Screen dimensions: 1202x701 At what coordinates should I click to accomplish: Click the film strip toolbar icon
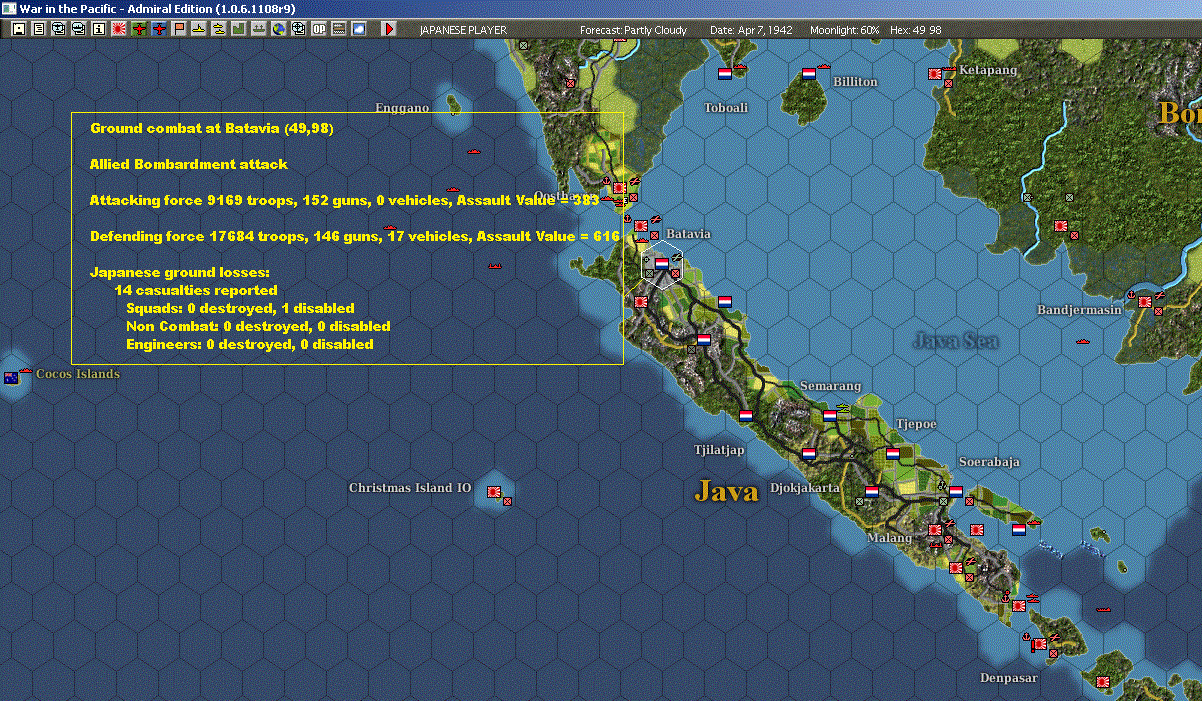[338, 29]
